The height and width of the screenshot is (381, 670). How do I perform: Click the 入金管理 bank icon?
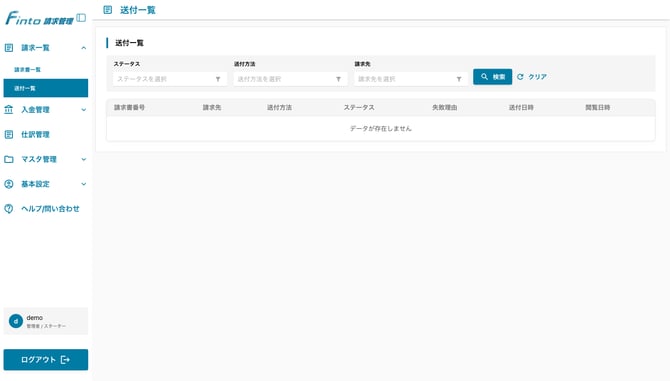point(9,110)
